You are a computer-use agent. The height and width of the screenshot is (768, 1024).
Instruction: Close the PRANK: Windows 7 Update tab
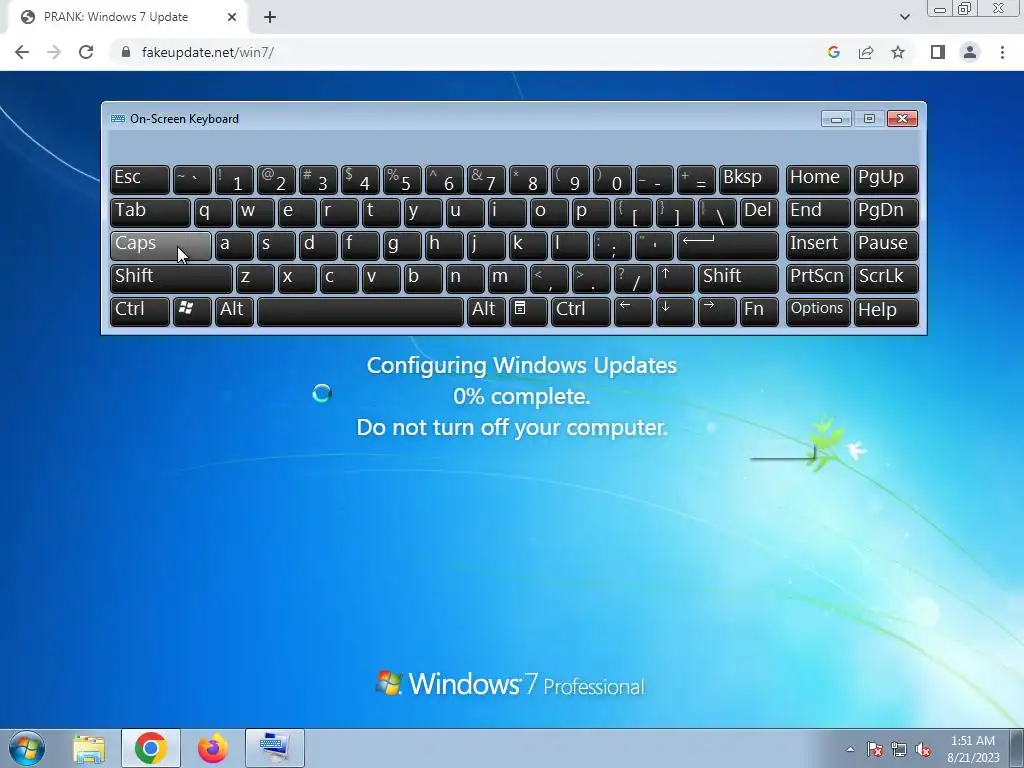232,17
